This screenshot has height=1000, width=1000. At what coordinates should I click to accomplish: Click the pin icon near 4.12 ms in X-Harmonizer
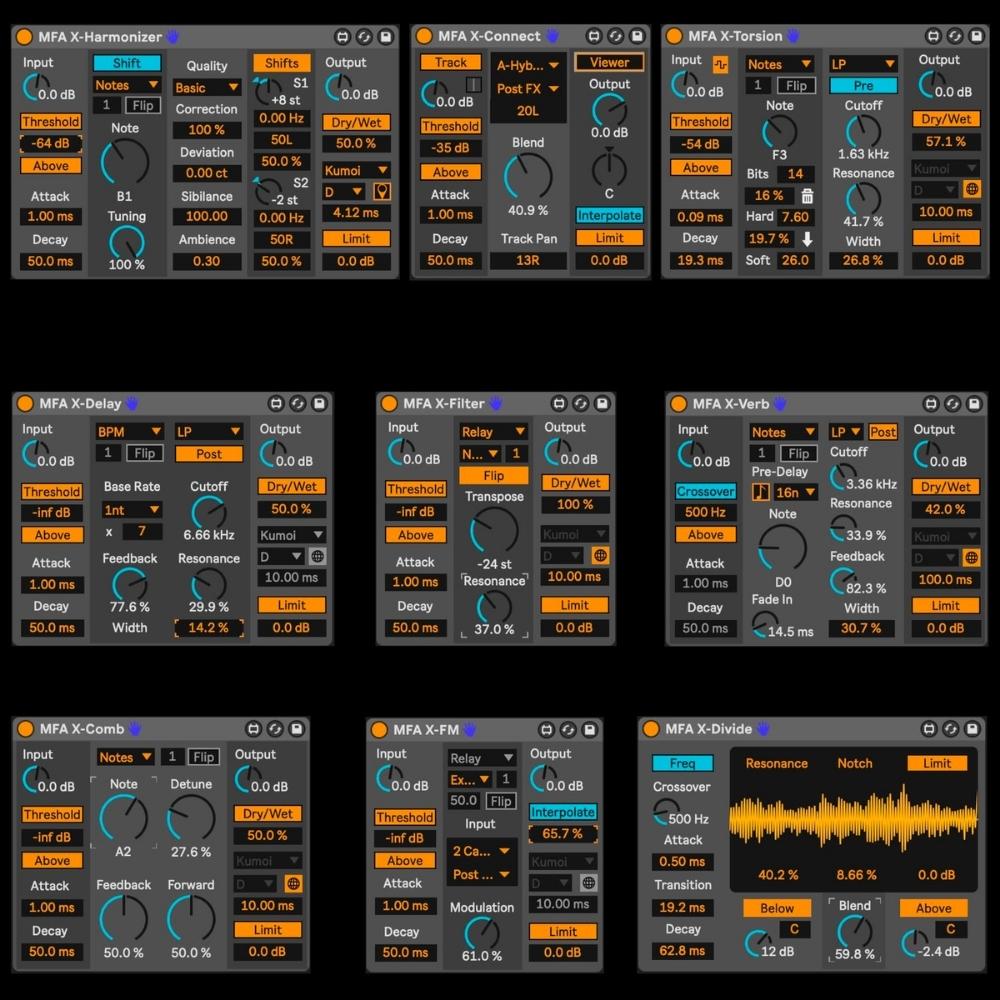[382, 190]
